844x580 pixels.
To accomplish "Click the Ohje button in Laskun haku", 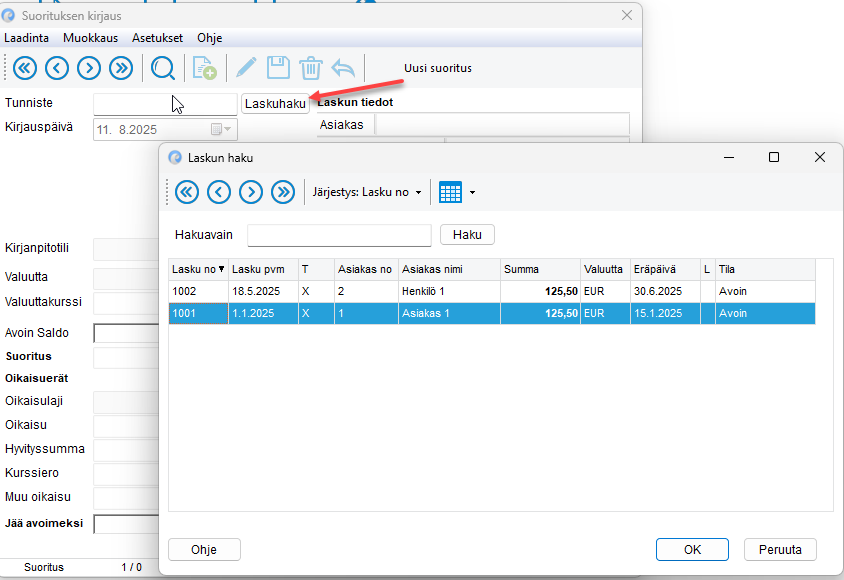I will (x=204, y=549).
